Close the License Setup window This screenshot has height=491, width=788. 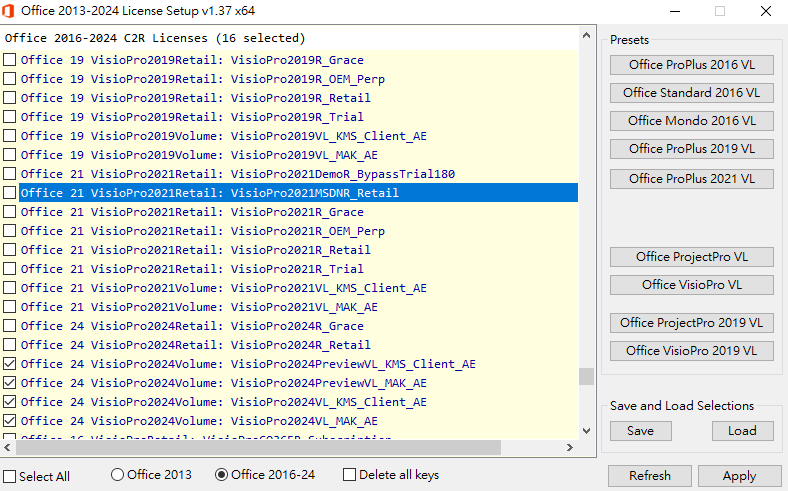765,11
